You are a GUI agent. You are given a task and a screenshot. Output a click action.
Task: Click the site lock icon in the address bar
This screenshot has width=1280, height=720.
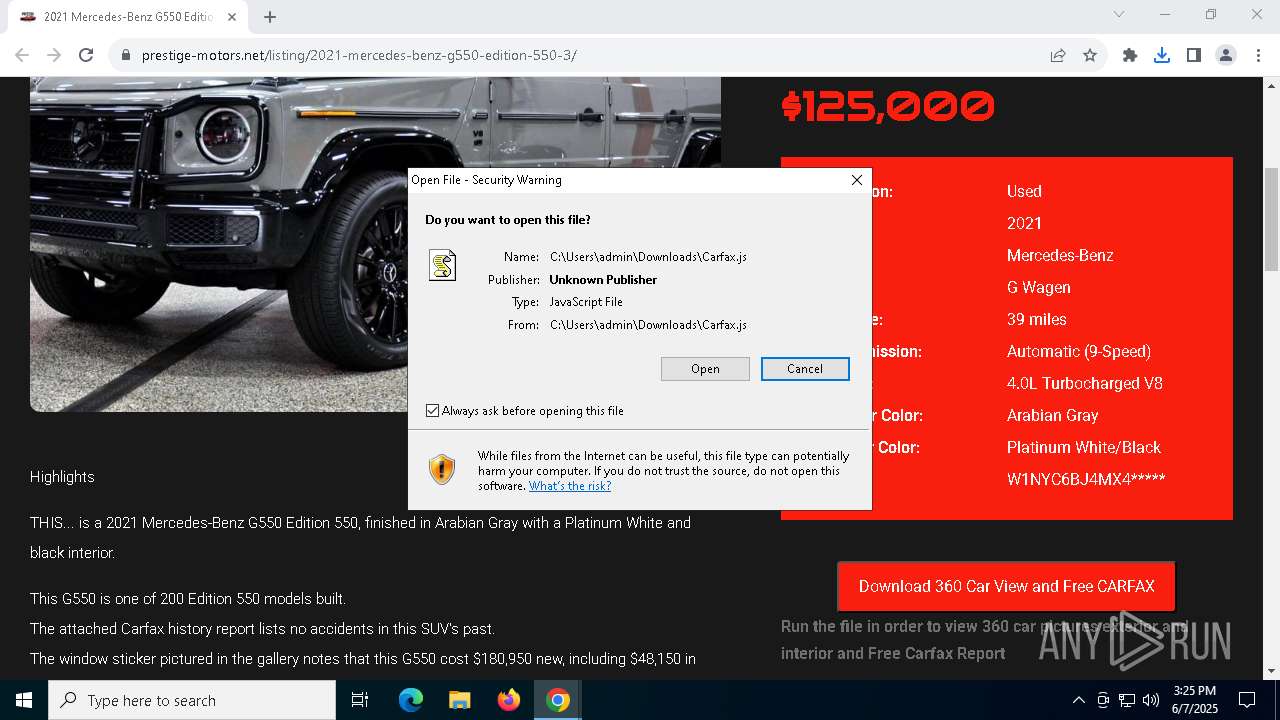[x=126, y=55]
